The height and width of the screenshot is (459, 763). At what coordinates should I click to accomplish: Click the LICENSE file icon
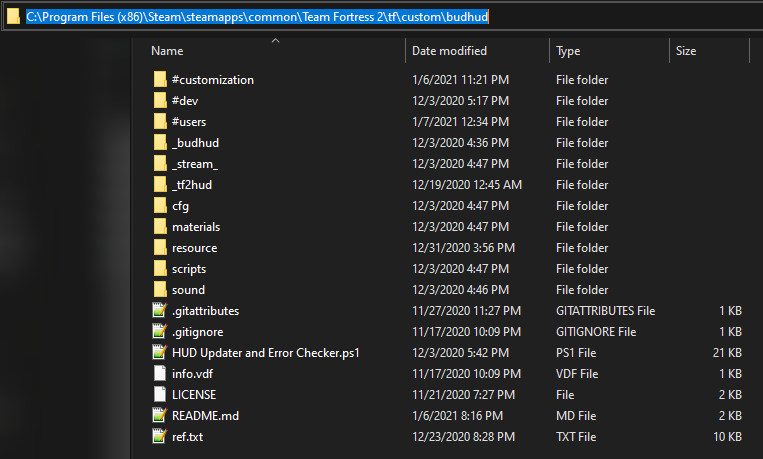[160, 394]
